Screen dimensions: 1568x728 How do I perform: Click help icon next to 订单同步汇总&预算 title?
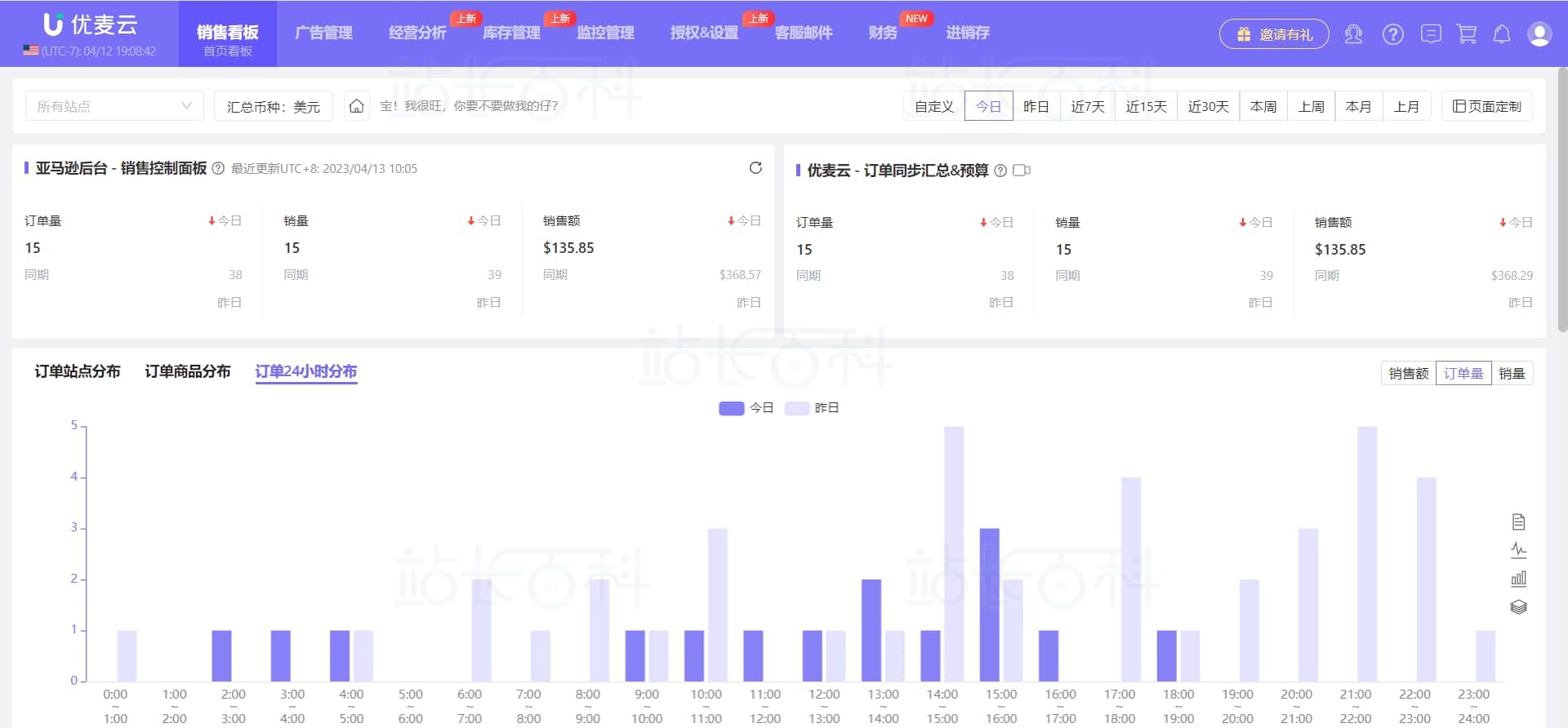1000,171
